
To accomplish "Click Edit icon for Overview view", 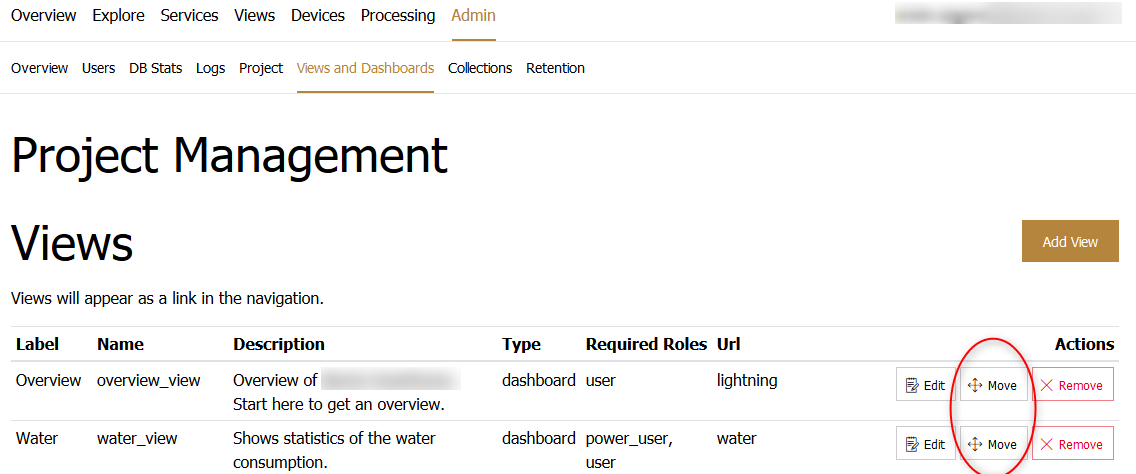I will [x=911, y=386].
